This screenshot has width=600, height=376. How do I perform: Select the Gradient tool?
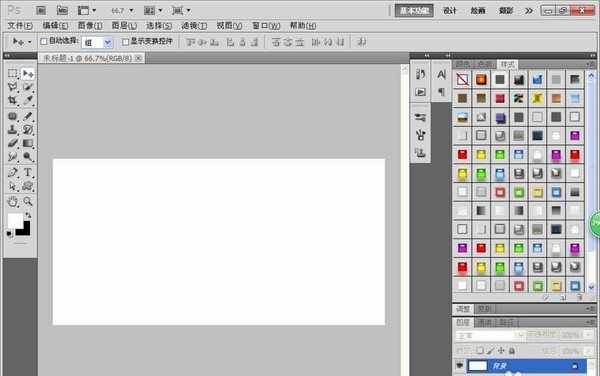pyautogui.click(x=28, y=143)
